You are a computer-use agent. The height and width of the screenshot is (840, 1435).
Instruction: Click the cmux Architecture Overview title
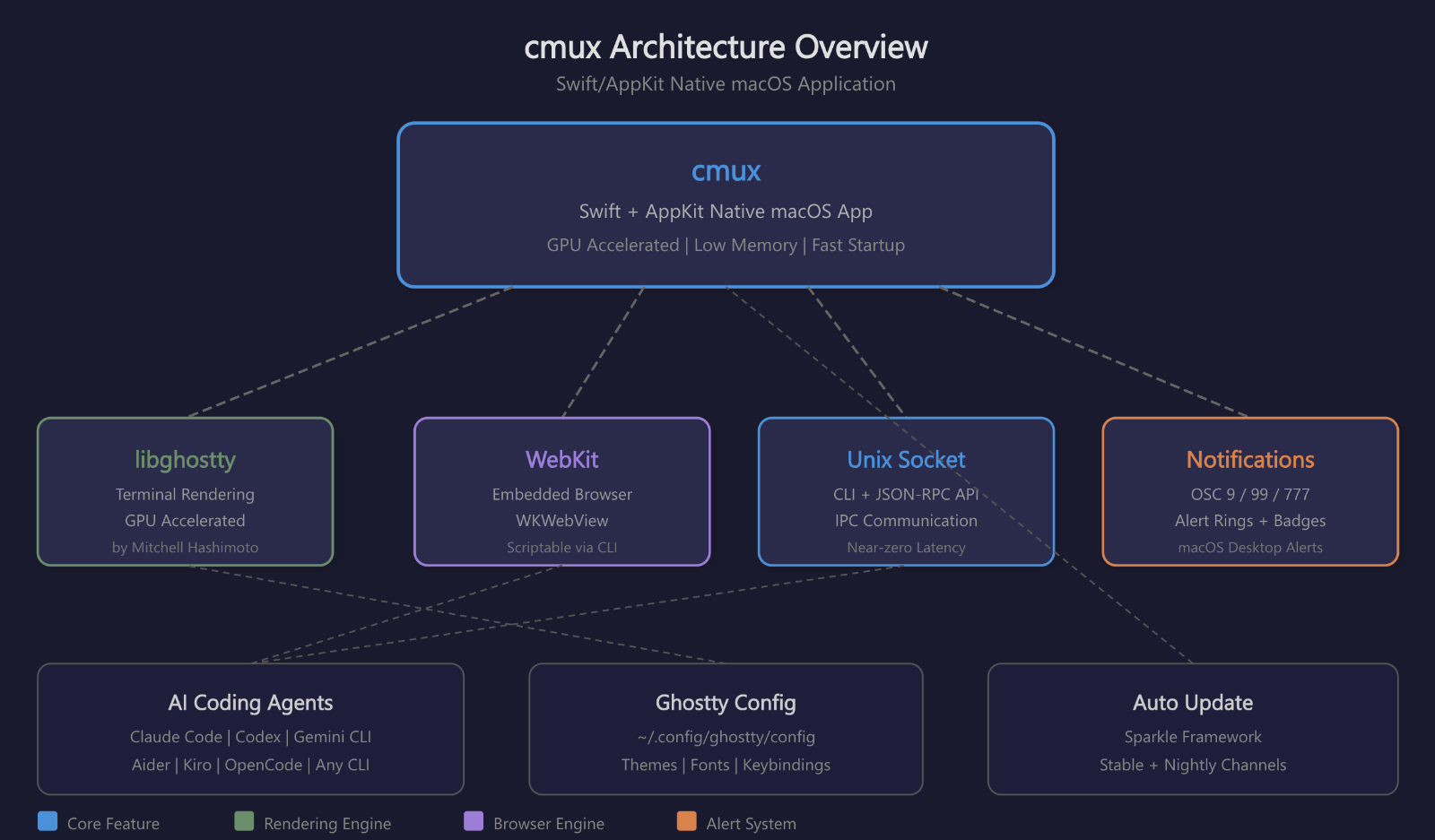(726, 47)
